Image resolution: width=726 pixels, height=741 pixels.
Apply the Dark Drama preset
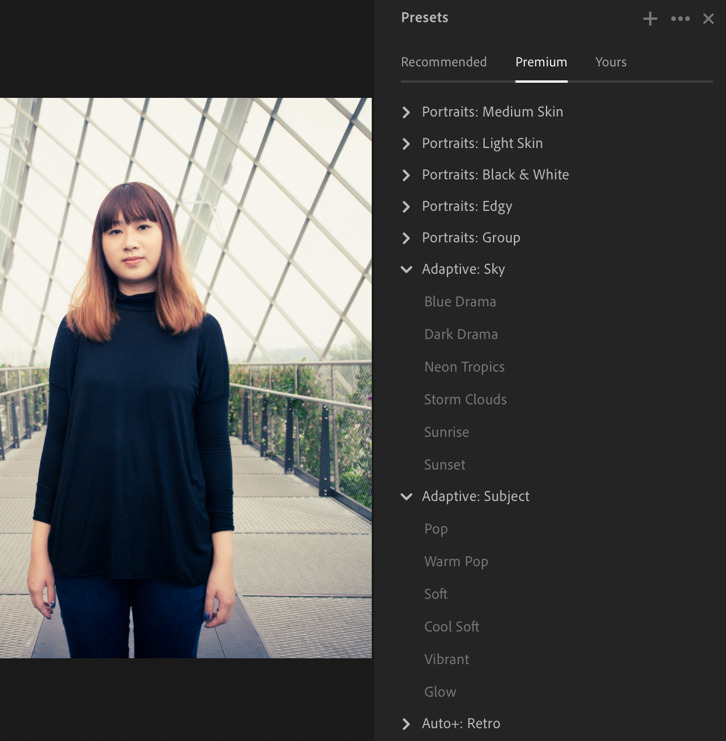pyautogui.click(x=461, y=334)
